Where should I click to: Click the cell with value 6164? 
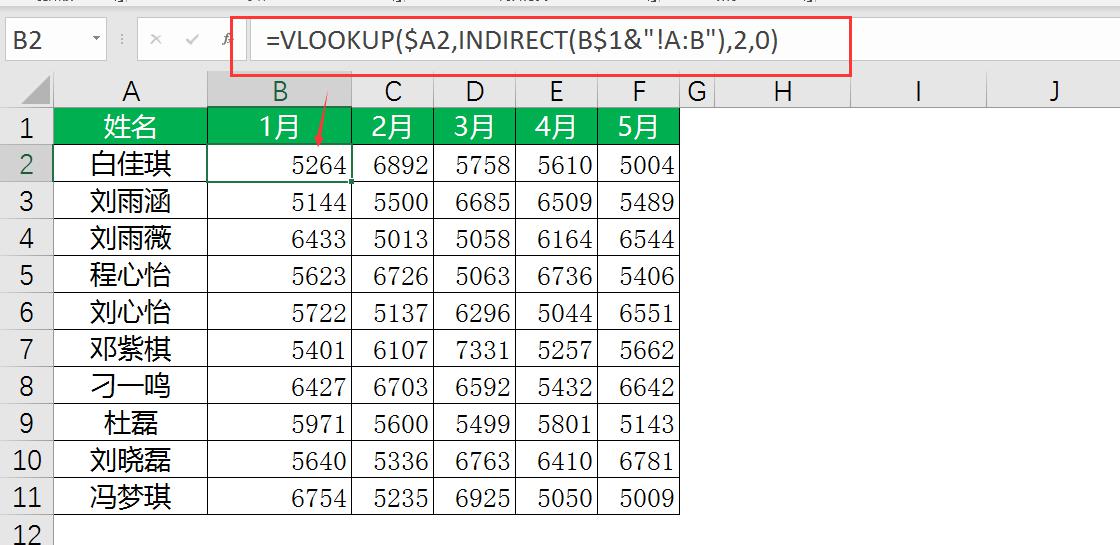coord(556,238)
